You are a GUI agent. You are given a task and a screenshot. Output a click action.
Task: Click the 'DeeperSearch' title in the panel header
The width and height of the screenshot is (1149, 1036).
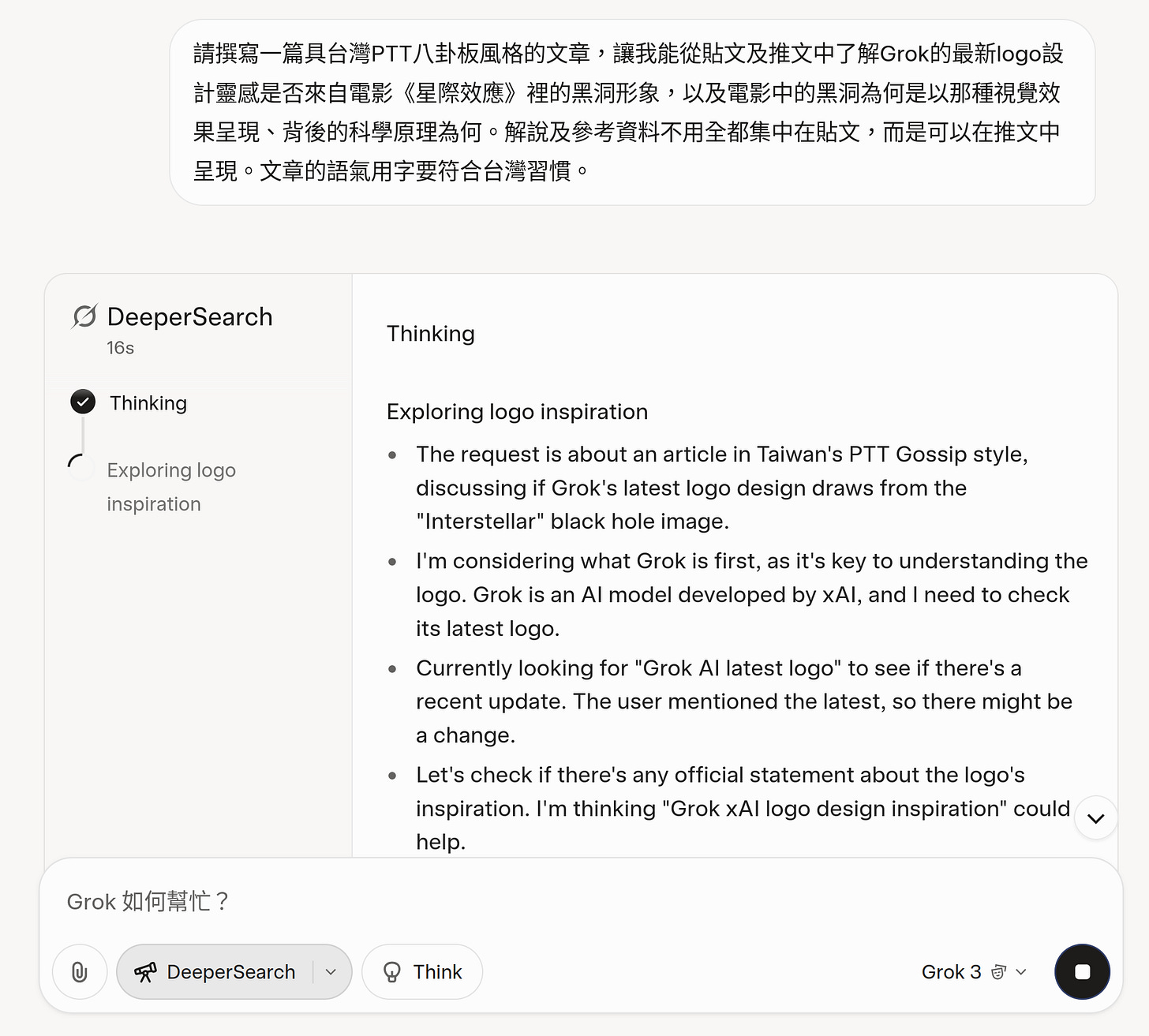click(x=190, y=316)
